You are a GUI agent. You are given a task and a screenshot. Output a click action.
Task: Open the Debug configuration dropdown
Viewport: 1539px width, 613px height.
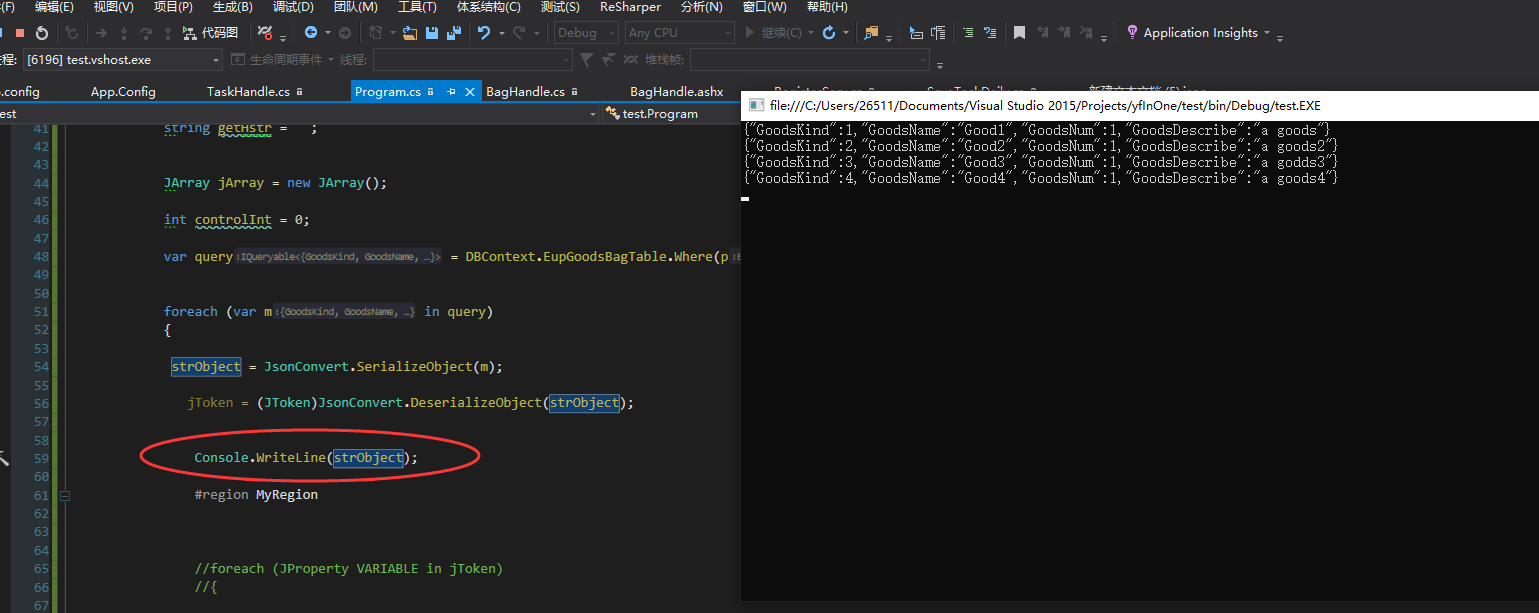[x=586, y=33]
